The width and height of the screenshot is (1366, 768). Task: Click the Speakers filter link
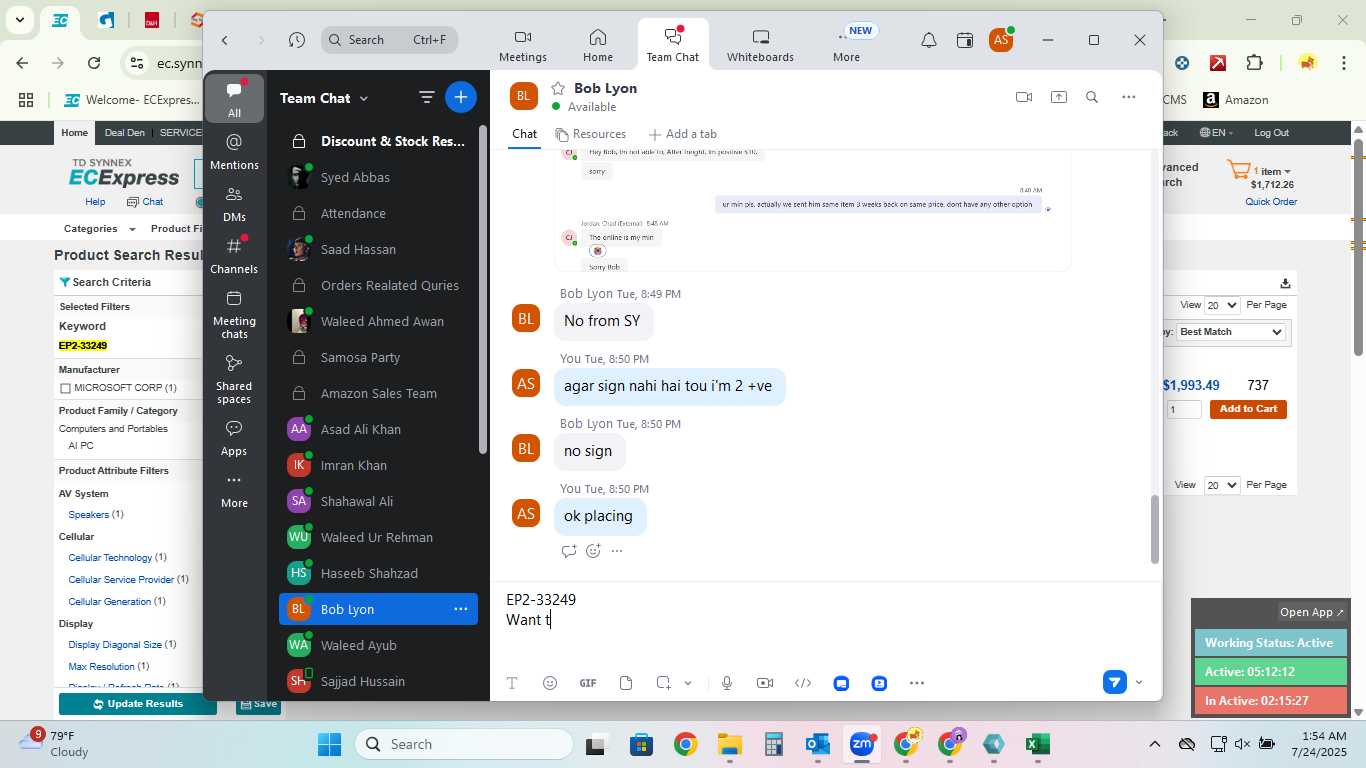pyautogui.click(x=89, y=514)
